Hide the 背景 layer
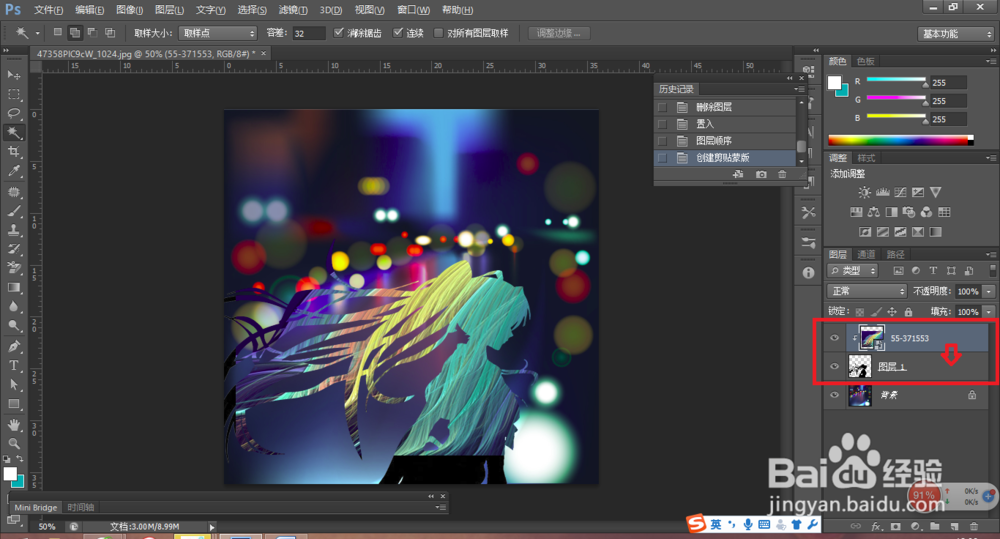The height and width of the screenshot is (539, 1000). [834, 395]
